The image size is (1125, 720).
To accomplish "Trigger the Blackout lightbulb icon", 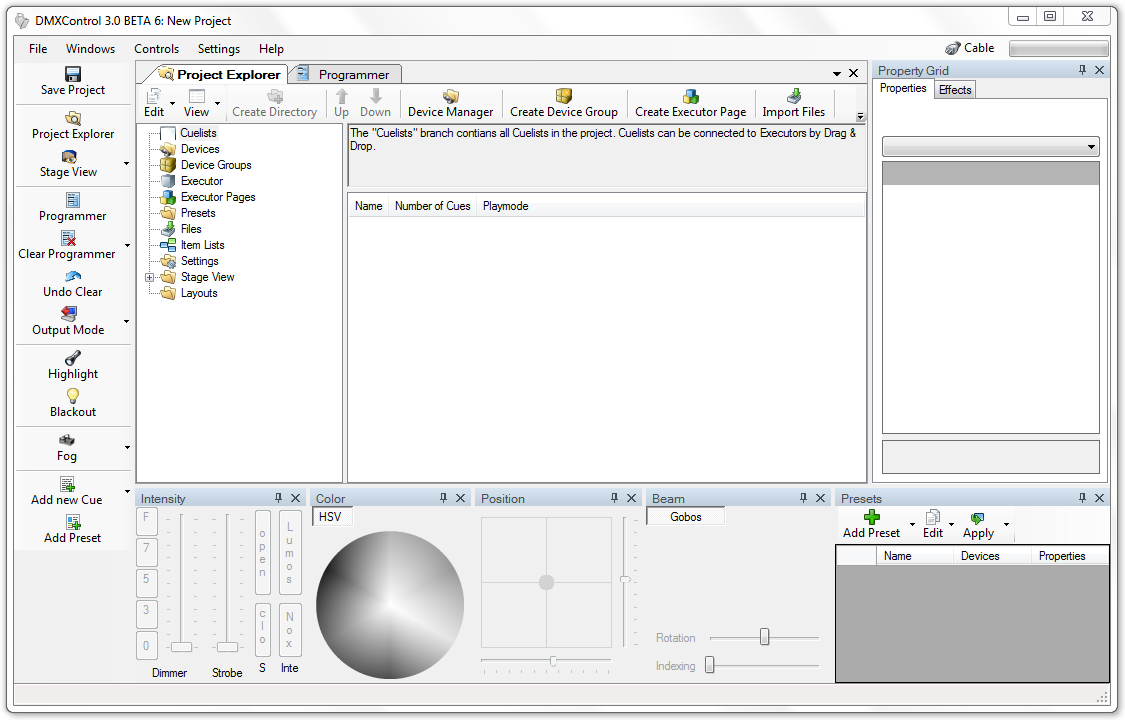I will (x=72, y=396).
